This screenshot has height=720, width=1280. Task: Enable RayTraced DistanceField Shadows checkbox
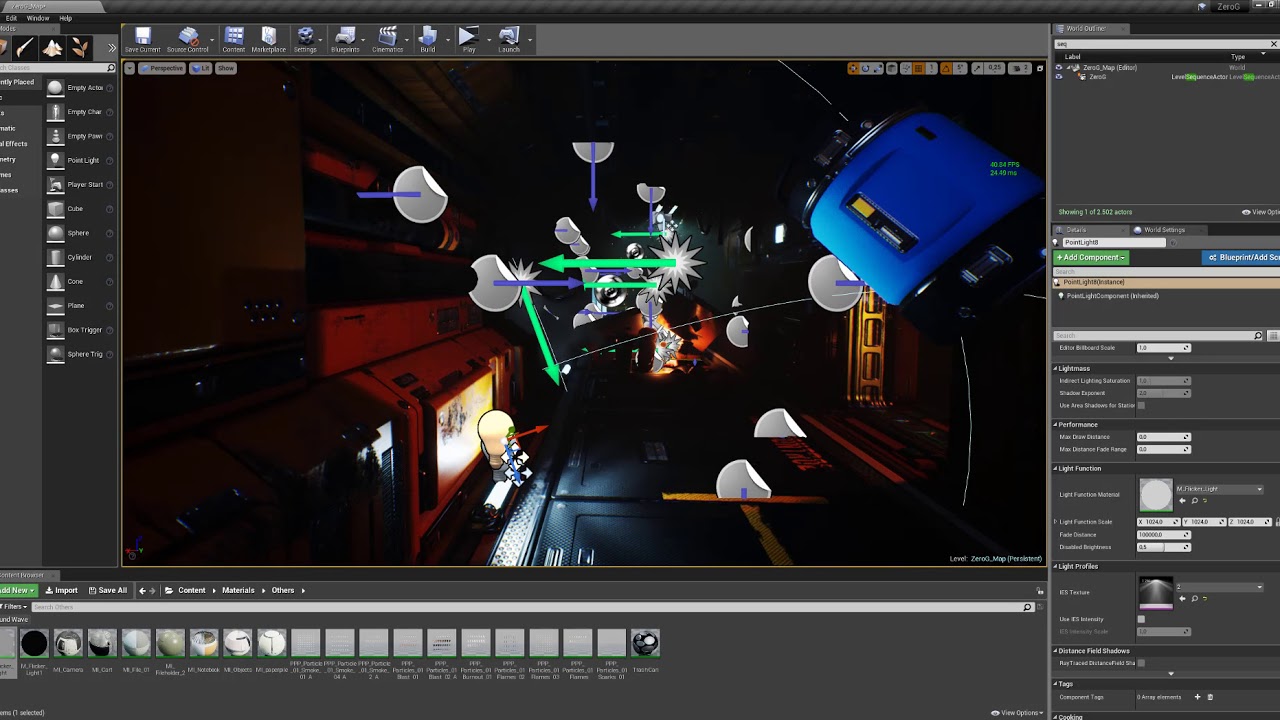tap(1141, 663)
